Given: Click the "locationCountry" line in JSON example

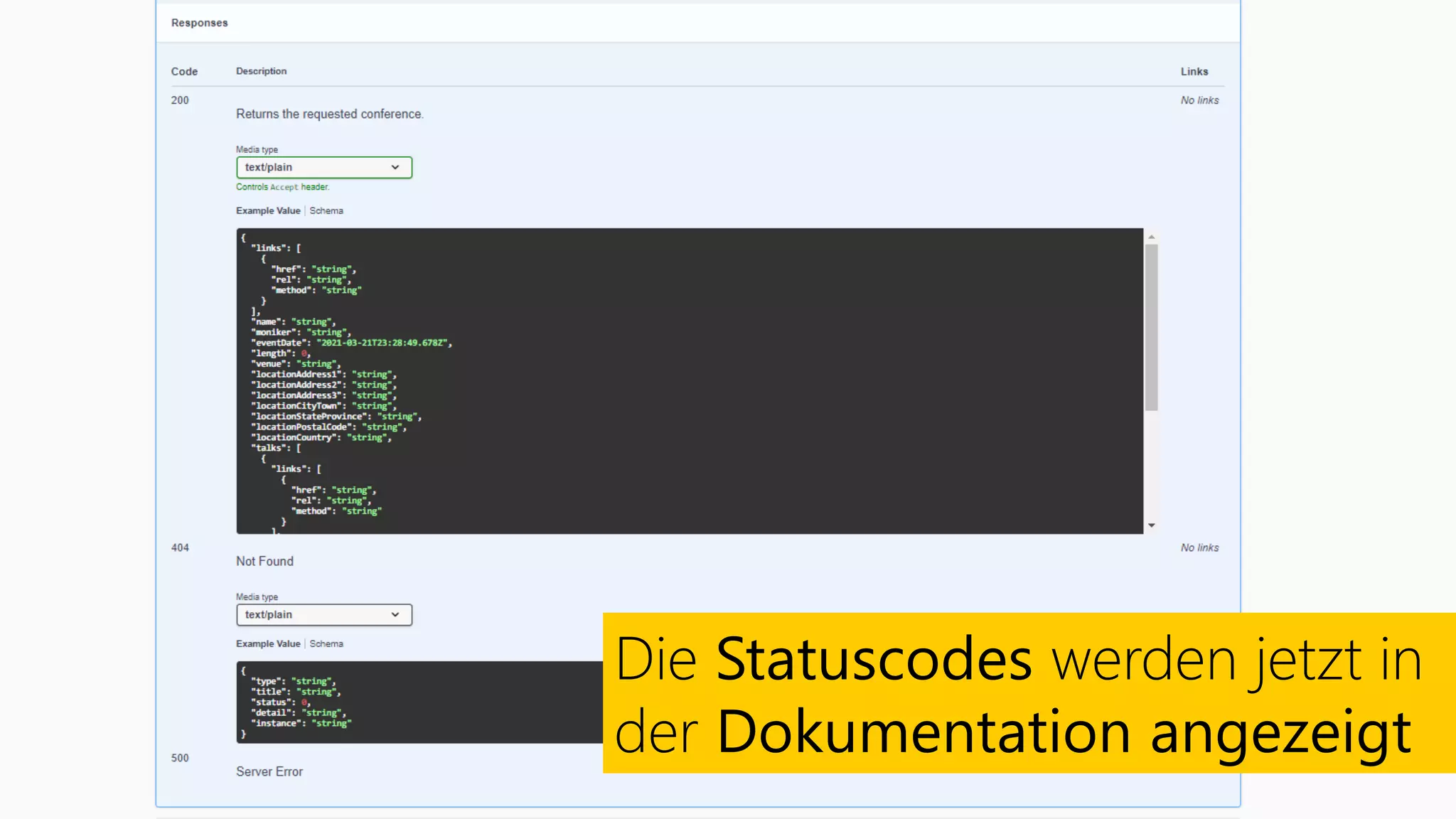Looking at the screenshot, I should [321, 437].
